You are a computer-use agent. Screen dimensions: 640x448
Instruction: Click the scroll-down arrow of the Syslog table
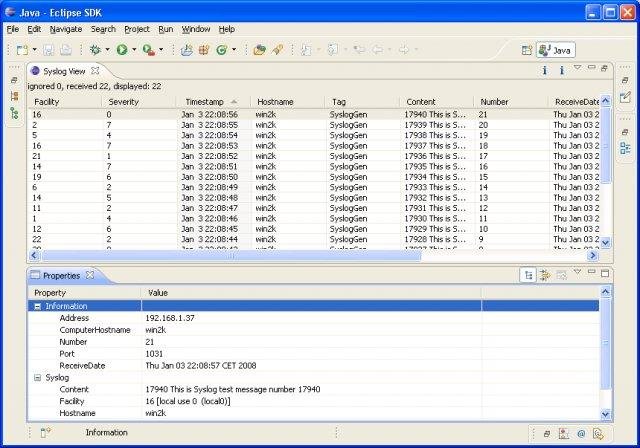click(x=605, y=242)
